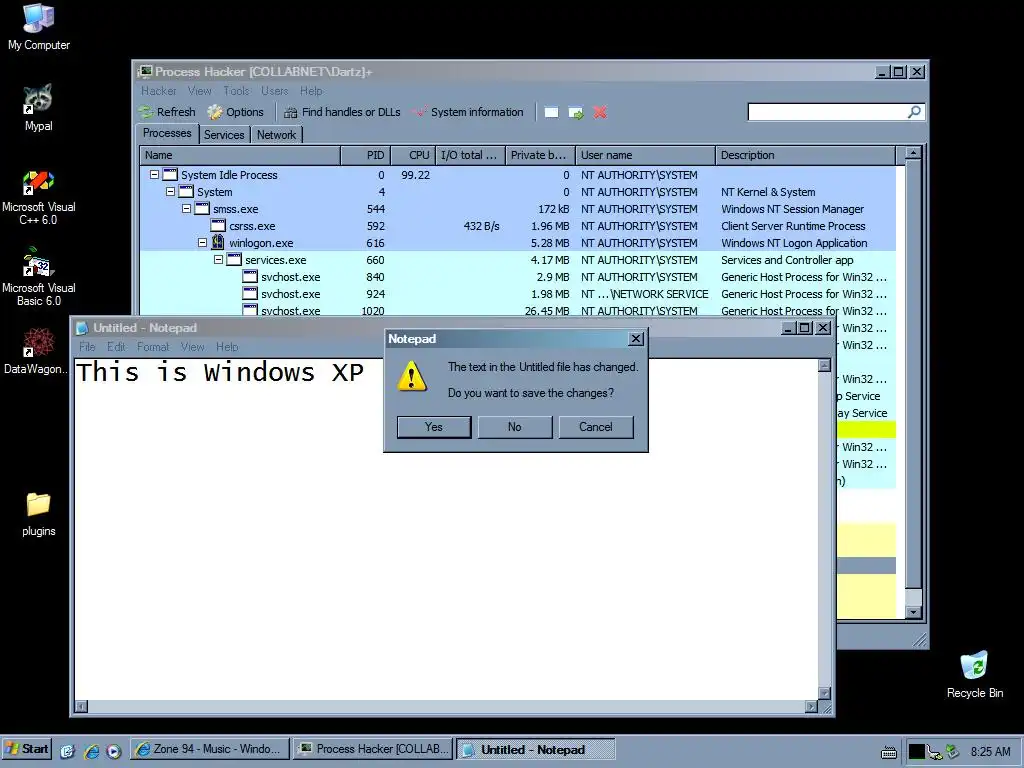Screen dimensions: 1024x768
Task: Open the Tools menu
Action: (x=236, y=91)
